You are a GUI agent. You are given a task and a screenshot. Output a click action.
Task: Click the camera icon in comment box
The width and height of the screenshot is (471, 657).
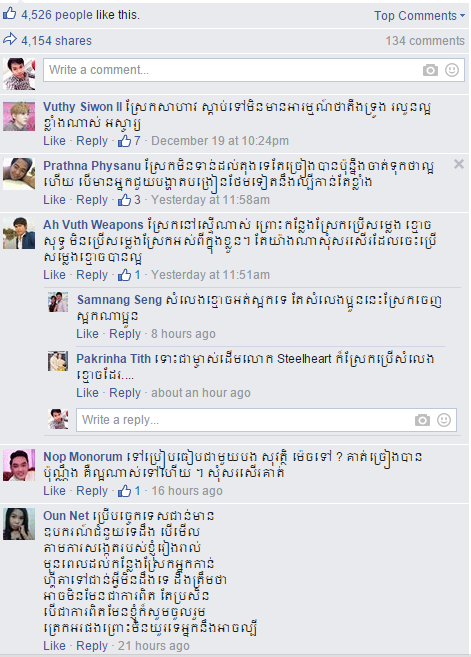click(x=430, y=70)
